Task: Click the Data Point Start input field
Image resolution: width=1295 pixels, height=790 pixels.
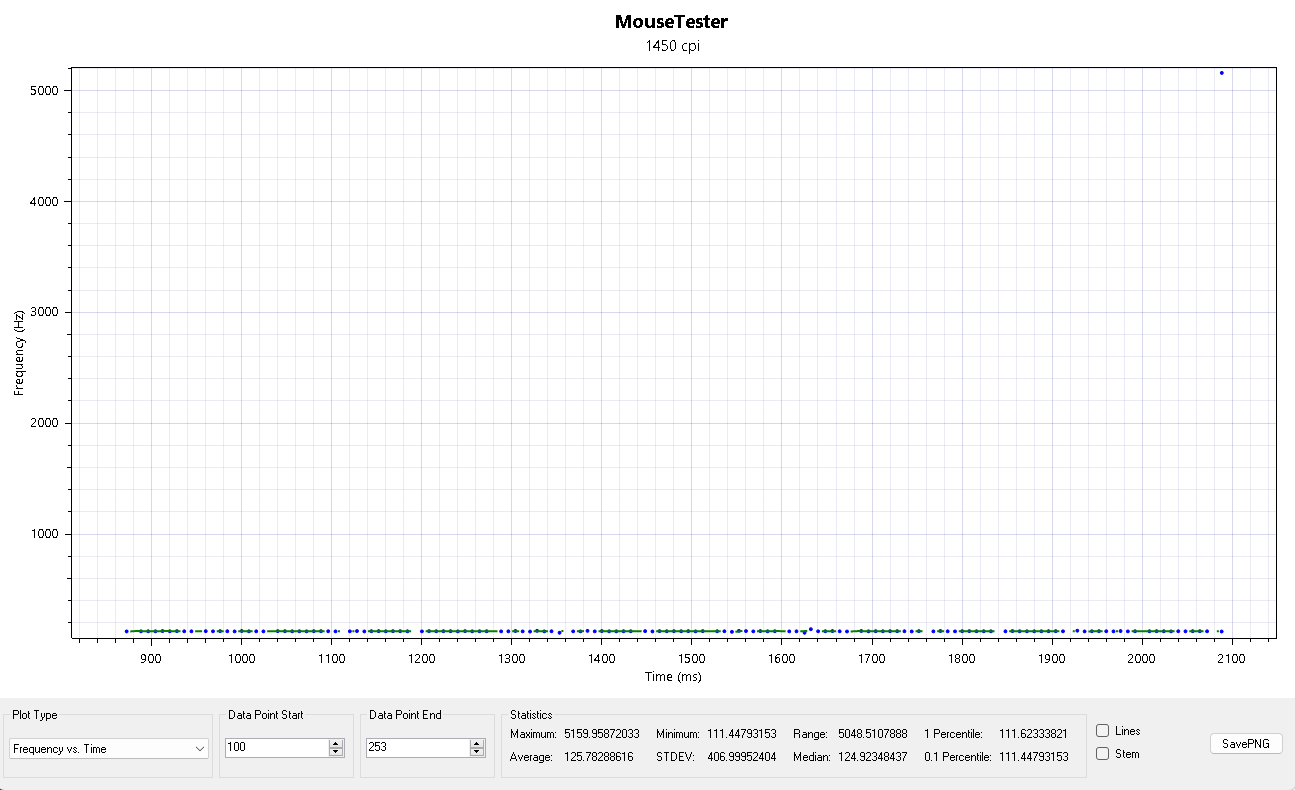Action: 276,748
